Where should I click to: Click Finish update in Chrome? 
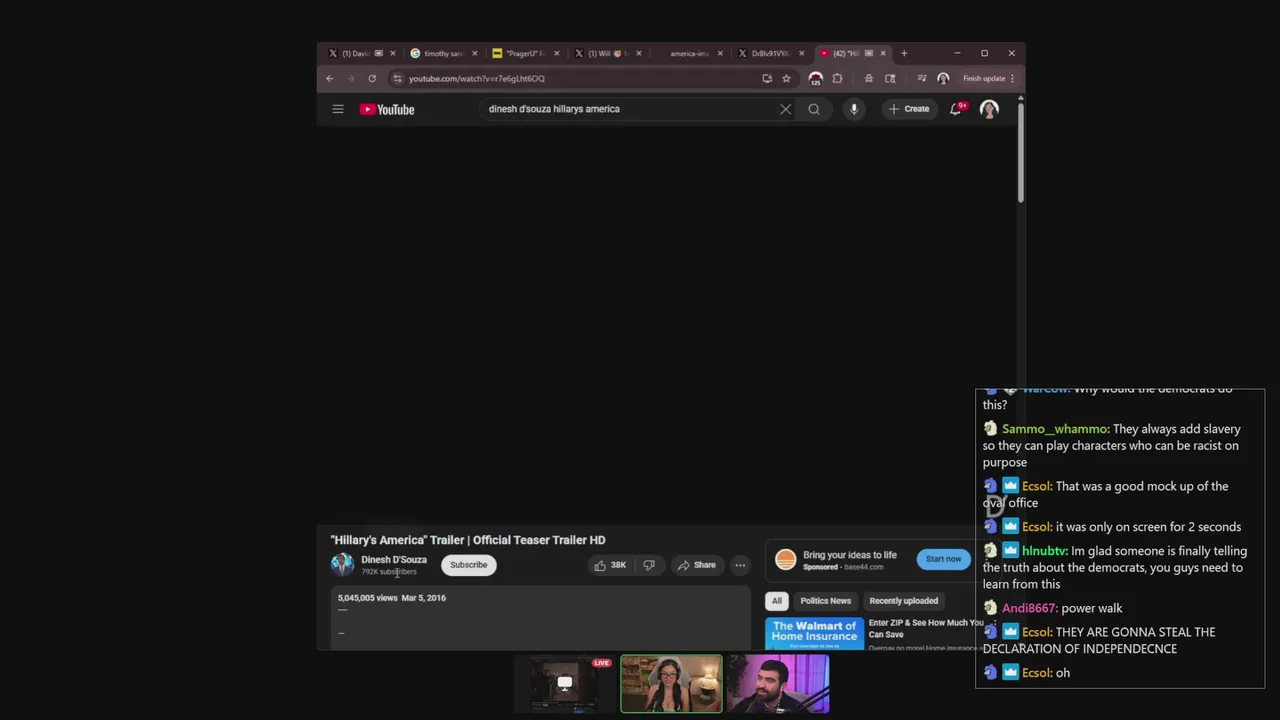tap(988, 78)
